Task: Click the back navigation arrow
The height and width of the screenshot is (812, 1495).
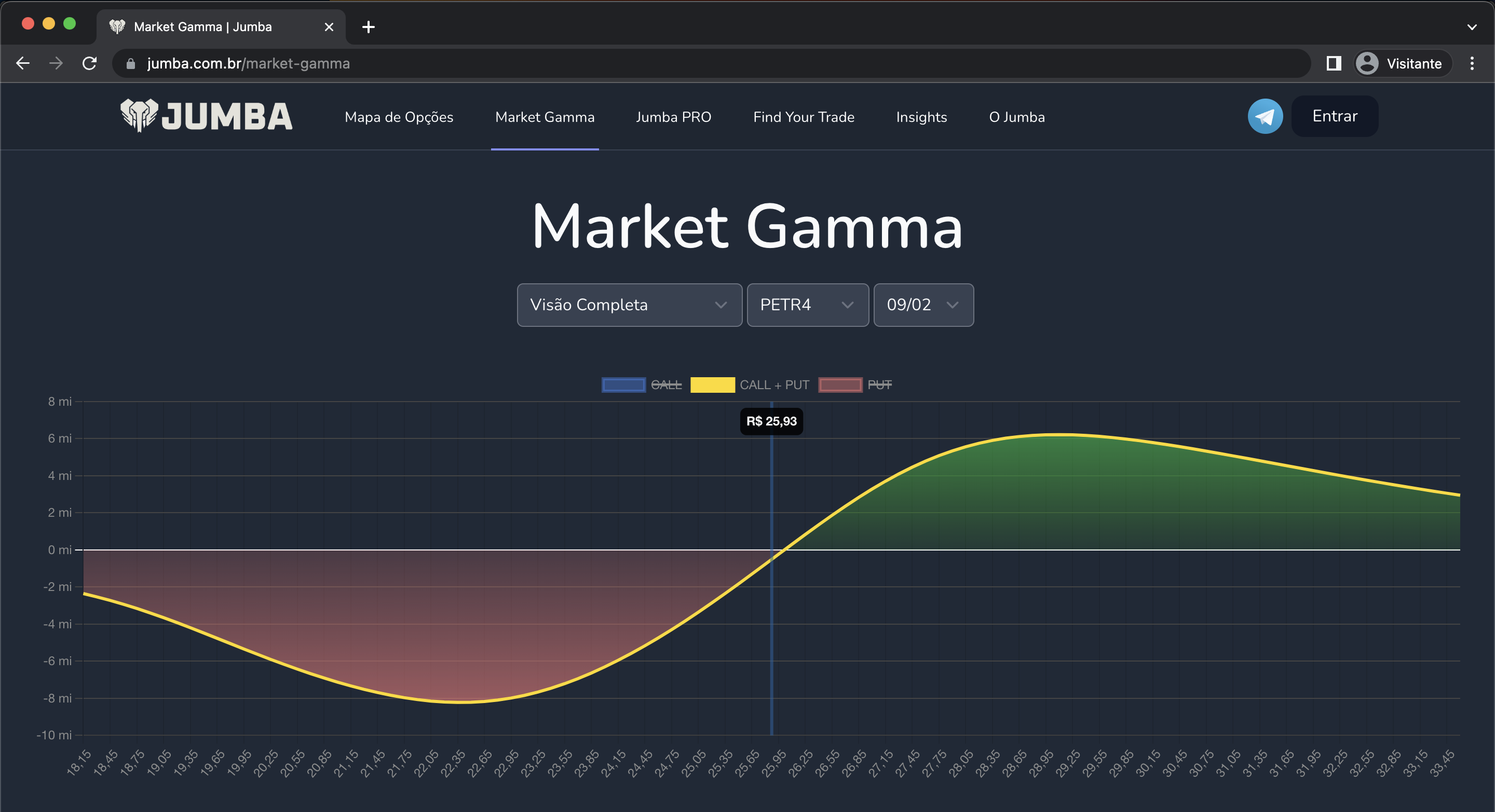Action: (23, 64)
